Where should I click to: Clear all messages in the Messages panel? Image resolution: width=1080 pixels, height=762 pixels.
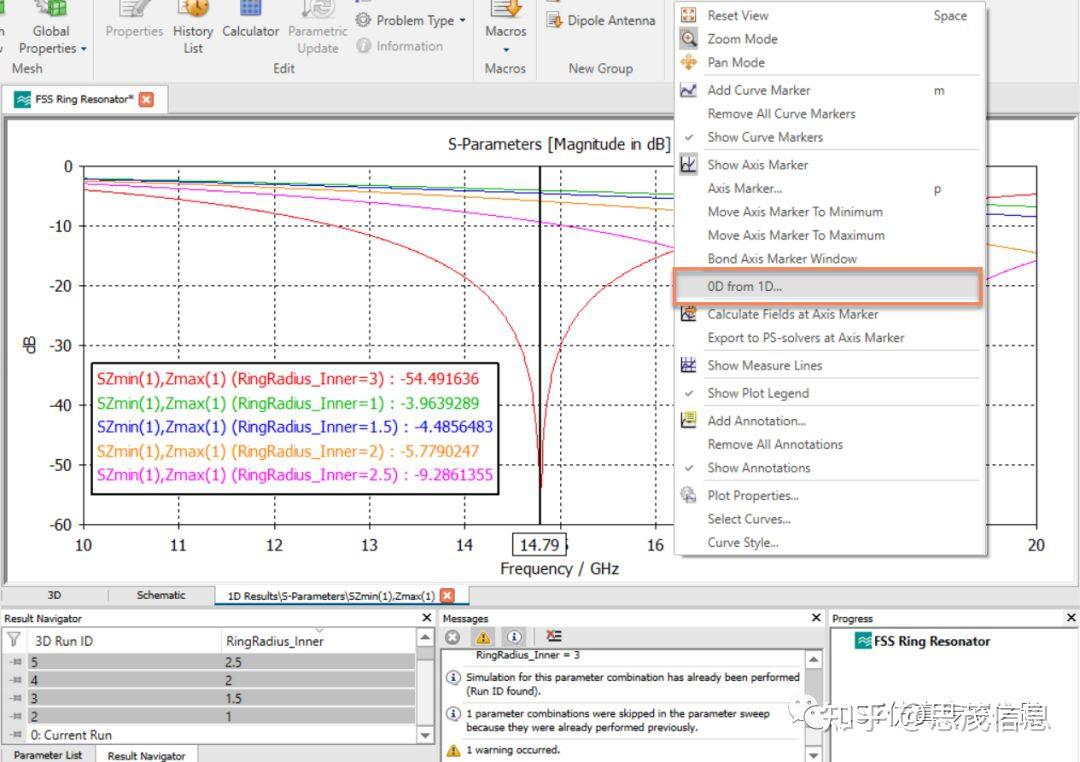coord(451,636)
